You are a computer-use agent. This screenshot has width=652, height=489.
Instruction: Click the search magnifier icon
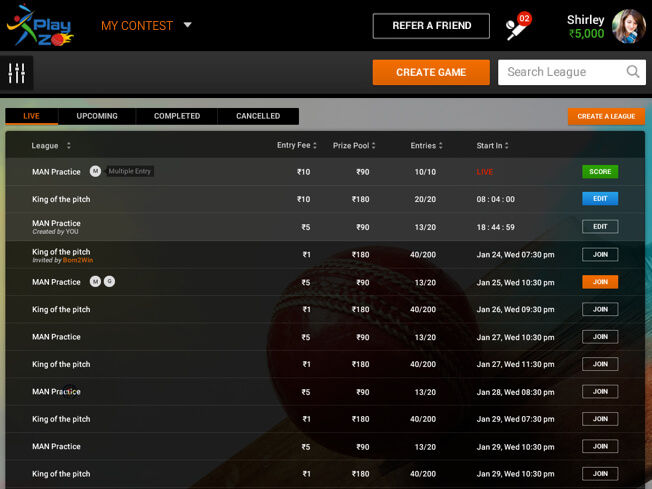coord(632,72)
